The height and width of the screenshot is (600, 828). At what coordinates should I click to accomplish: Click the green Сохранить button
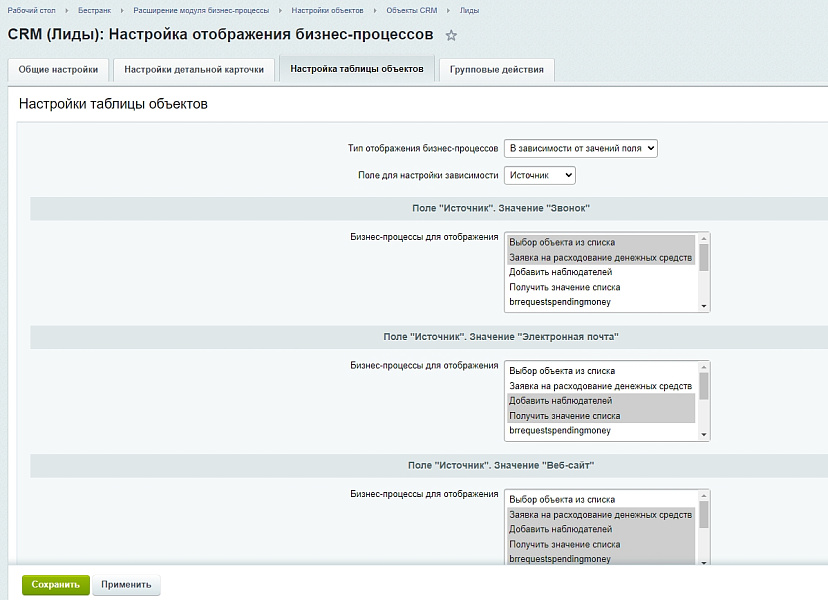[x=56, y=585]
